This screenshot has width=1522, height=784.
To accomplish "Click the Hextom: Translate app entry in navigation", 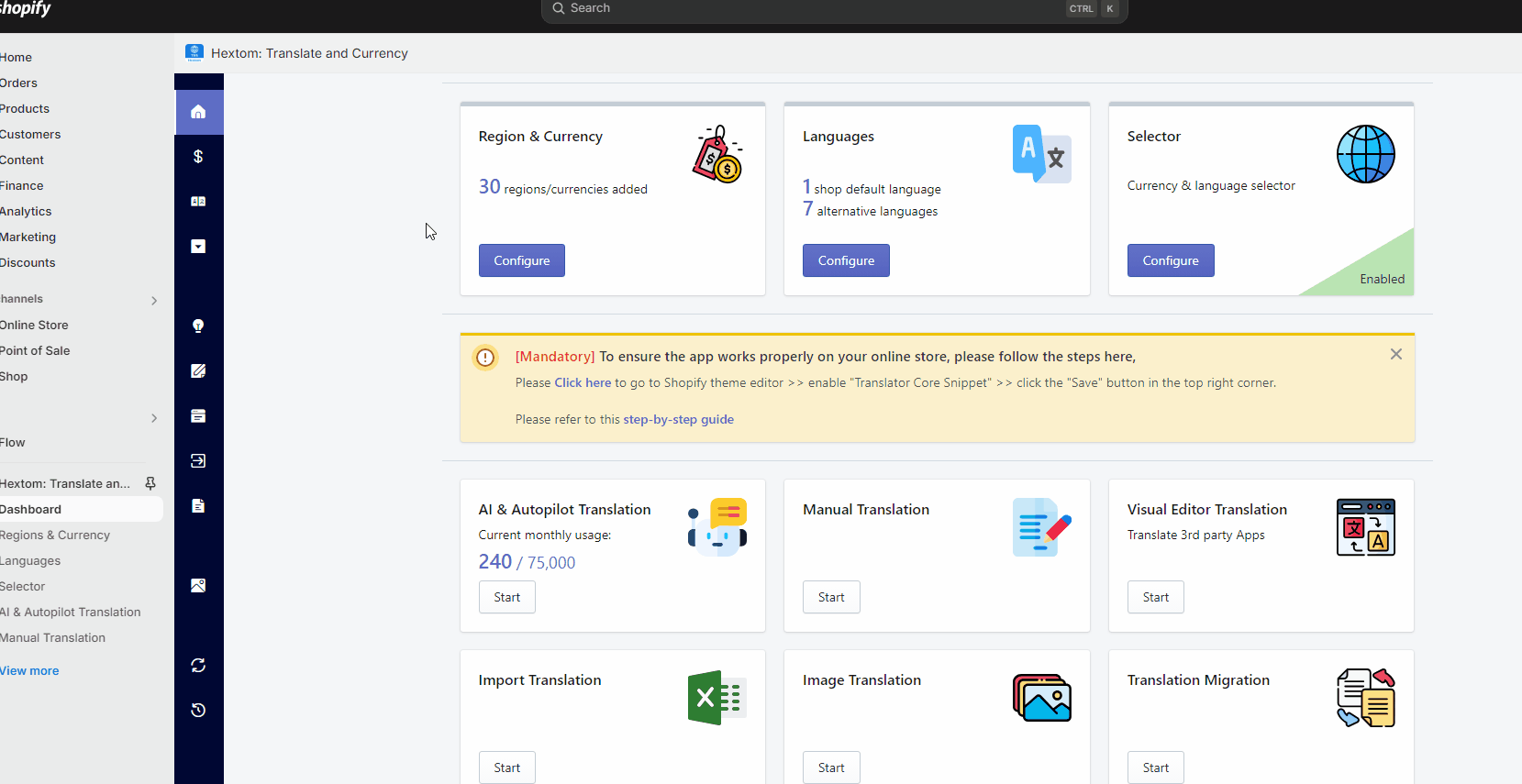I will [x=65, y=483].
